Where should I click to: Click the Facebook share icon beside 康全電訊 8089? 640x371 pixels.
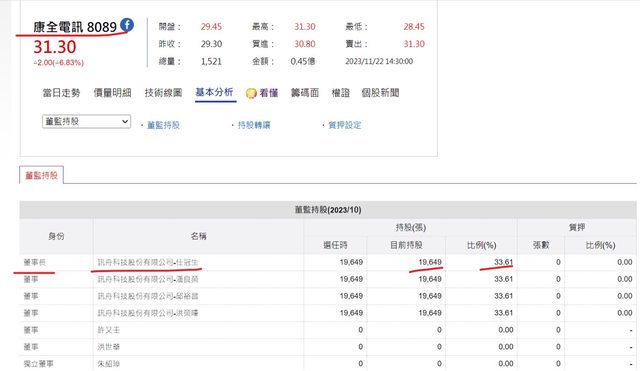point(127,25)
